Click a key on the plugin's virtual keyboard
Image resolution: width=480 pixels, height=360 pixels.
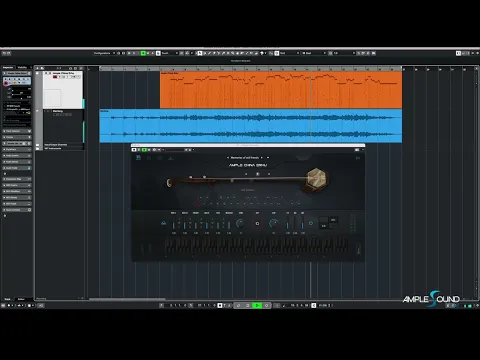257,246
